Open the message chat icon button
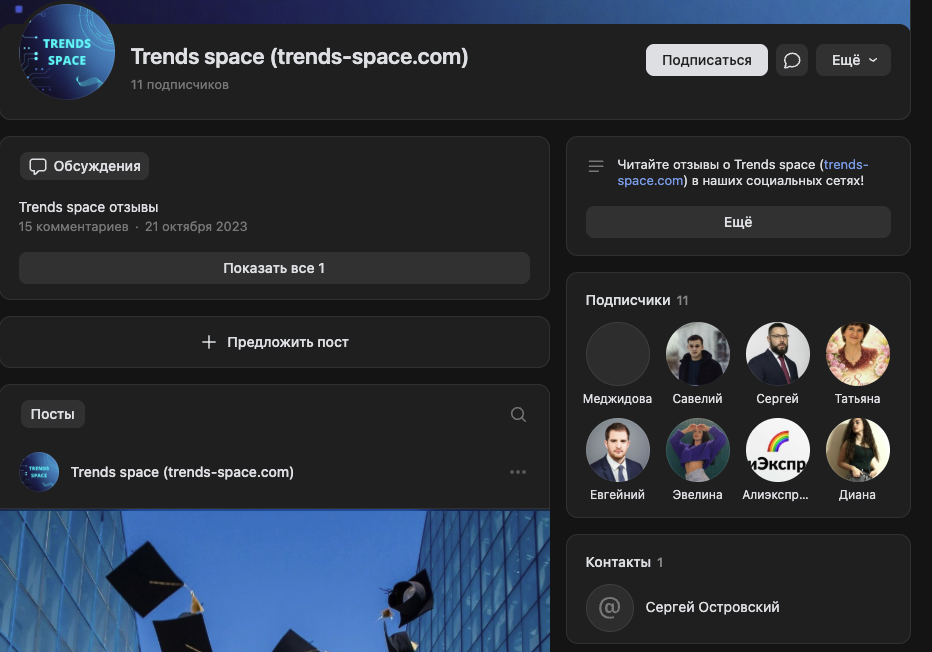 coord(792,60)
